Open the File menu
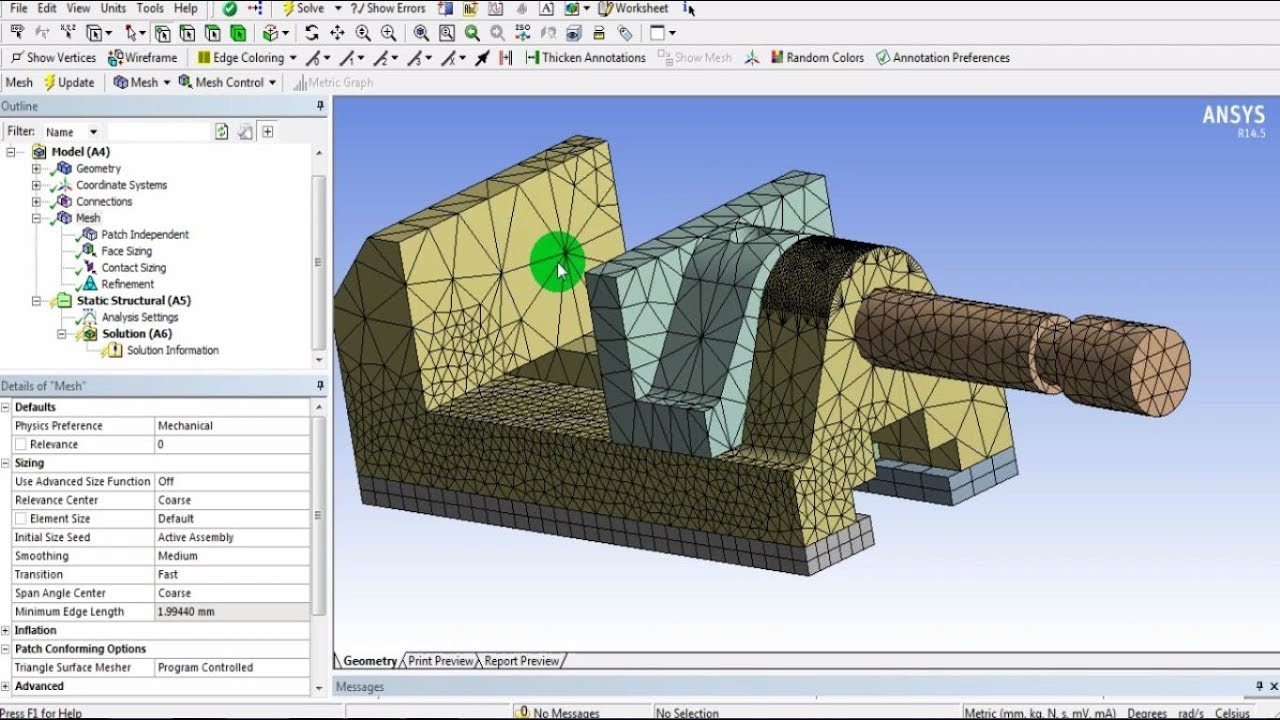The width and height of the screenshot is (1280, 720). tap(18, 8)
